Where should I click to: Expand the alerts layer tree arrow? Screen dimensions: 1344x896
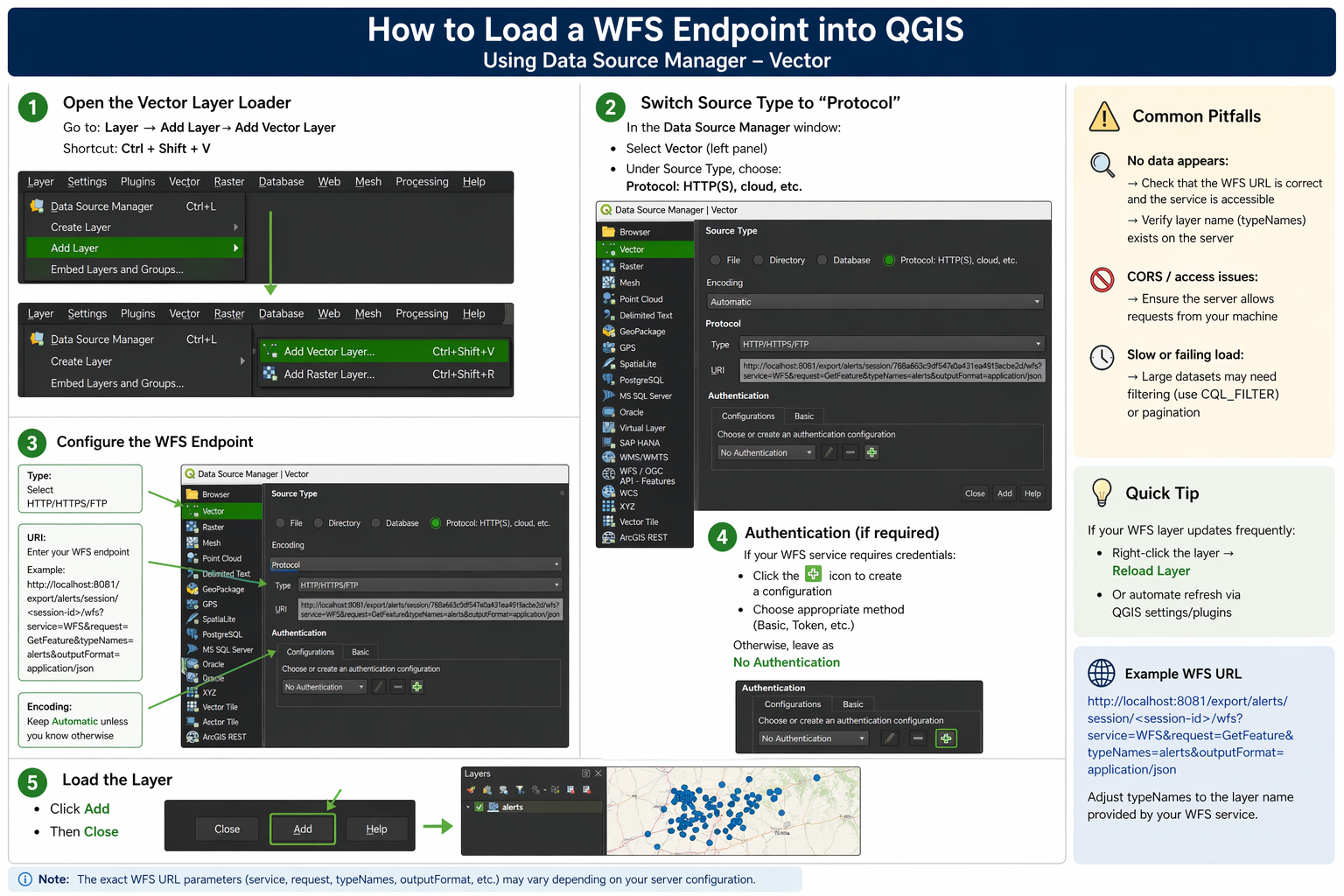(469, 807)
